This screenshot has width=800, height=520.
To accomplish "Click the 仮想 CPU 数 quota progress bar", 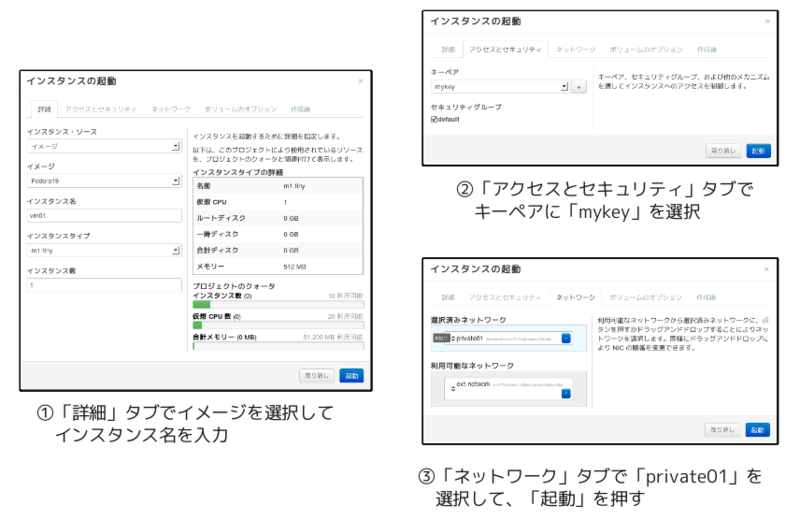I will [278, 325].
